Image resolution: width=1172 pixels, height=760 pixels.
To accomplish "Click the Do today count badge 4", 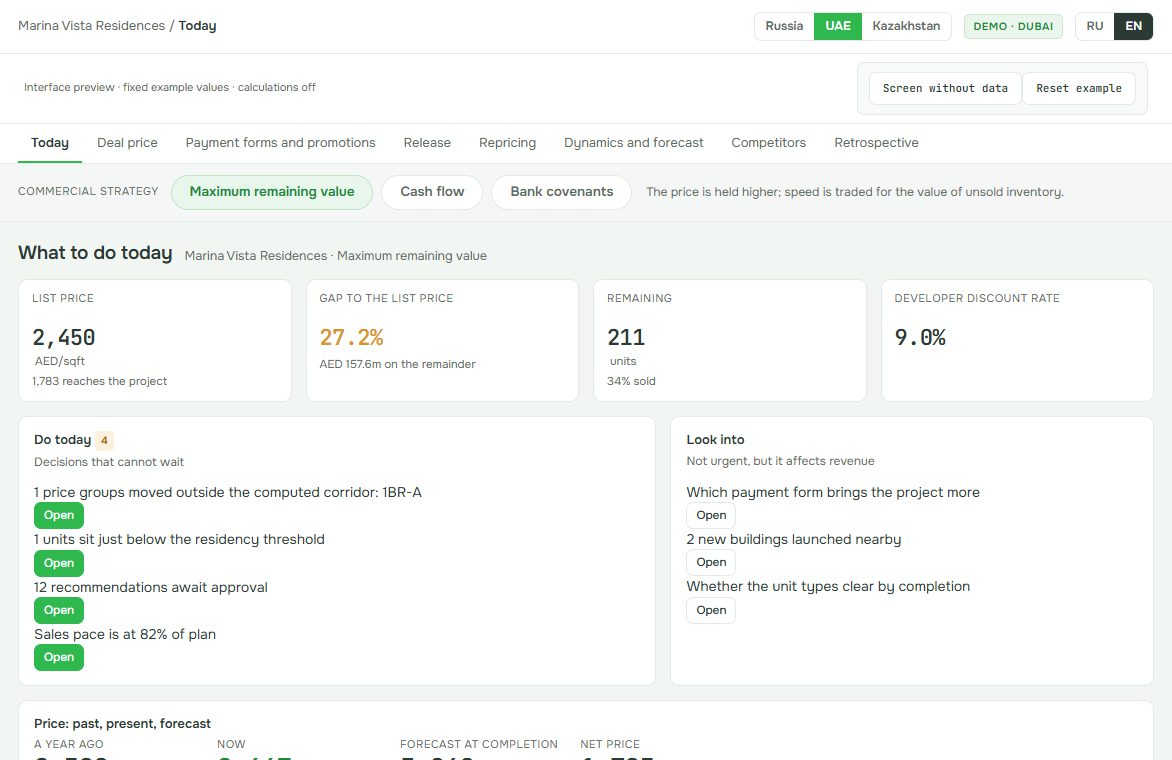I will pos(104,440).
